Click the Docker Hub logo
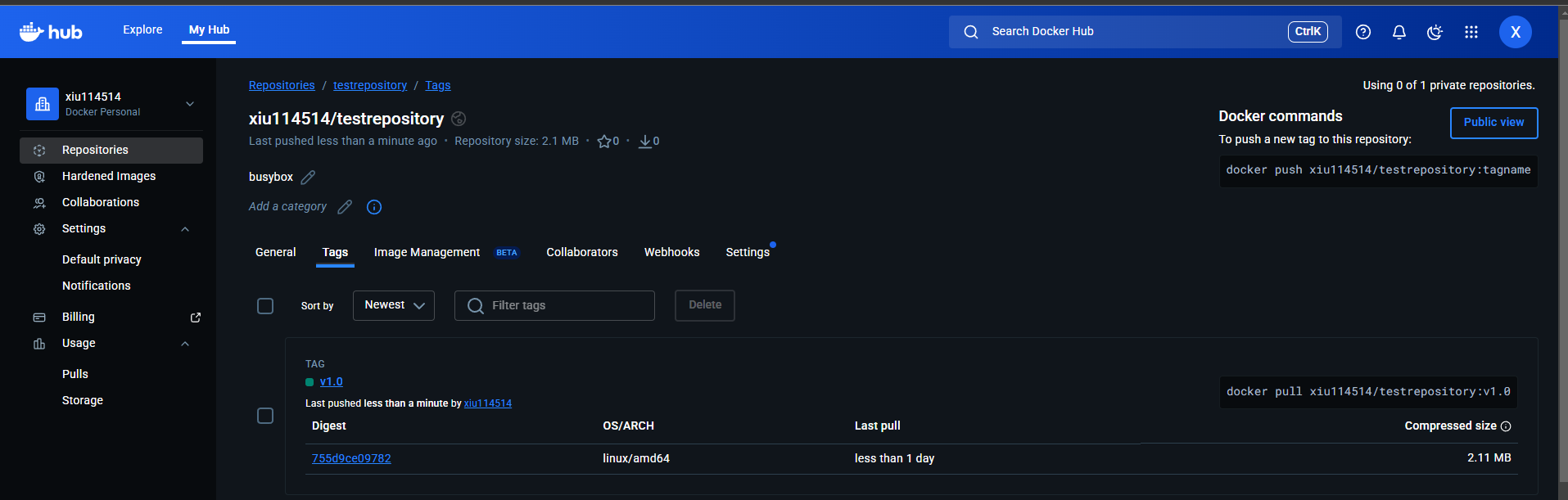Image resolution: width=1568 pixels, height=500 pixels. [51, 32]
